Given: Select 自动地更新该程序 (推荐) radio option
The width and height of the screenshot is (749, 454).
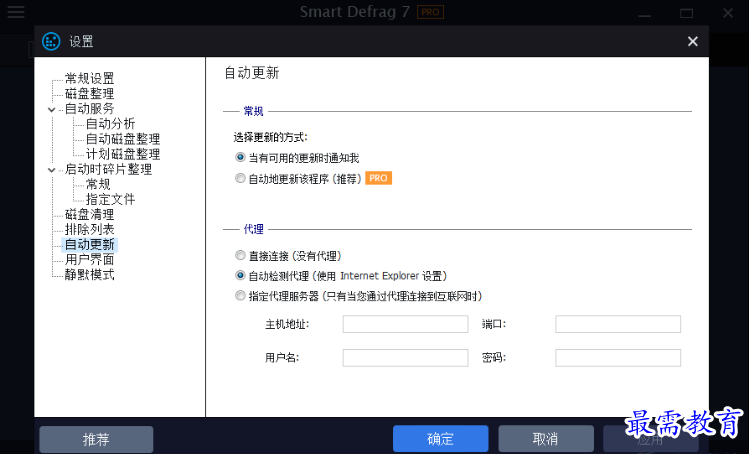Looking at the screenshot, I should [240, 178].
